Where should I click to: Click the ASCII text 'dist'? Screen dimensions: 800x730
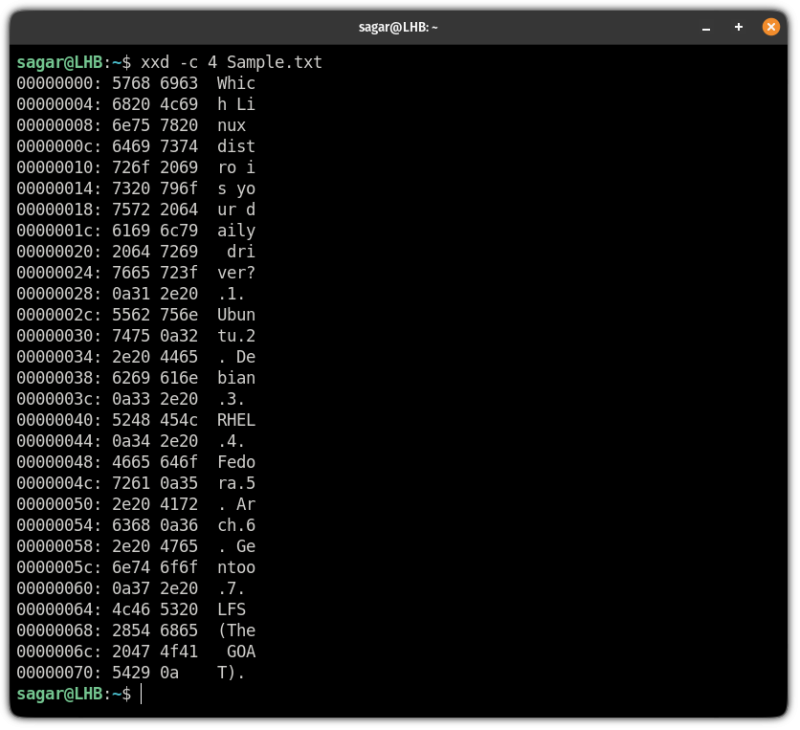pyautogui.click(x=236, y=147)
